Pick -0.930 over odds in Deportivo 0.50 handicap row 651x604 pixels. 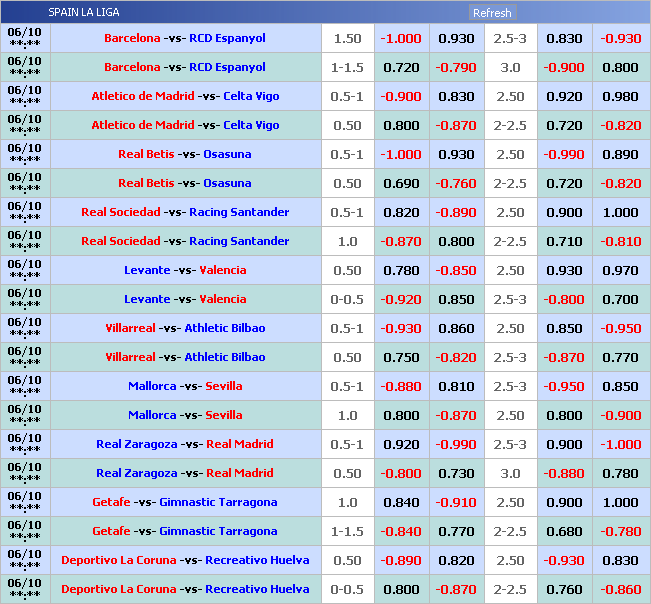coord(564,560)
